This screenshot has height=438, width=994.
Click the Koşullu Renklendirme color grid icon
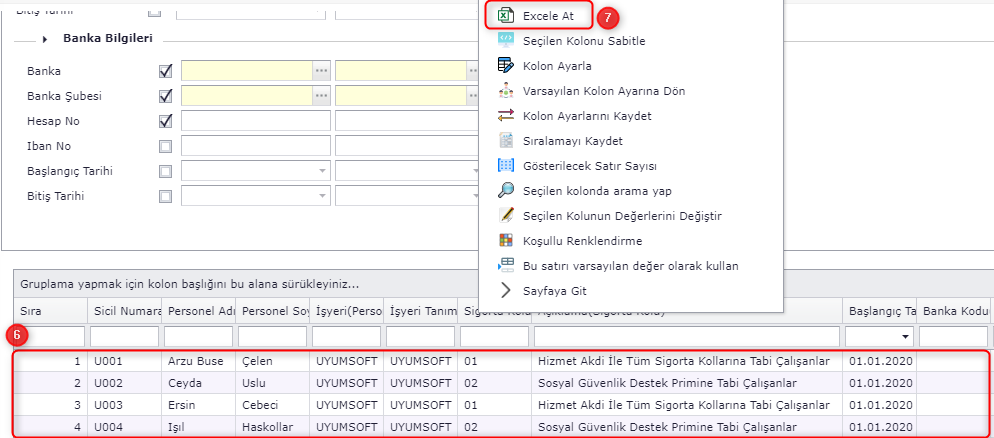(506, 241)
